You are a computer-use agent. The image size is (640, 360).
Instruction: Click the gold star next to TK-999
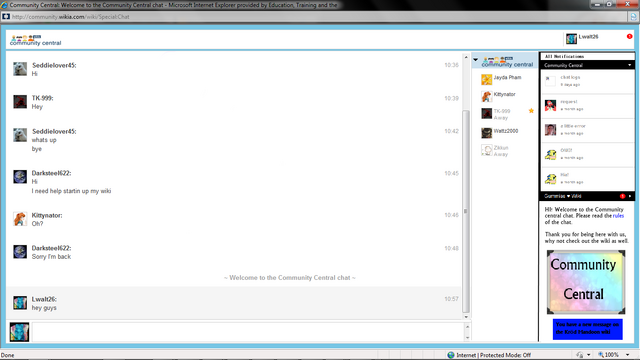coord(531,111)
